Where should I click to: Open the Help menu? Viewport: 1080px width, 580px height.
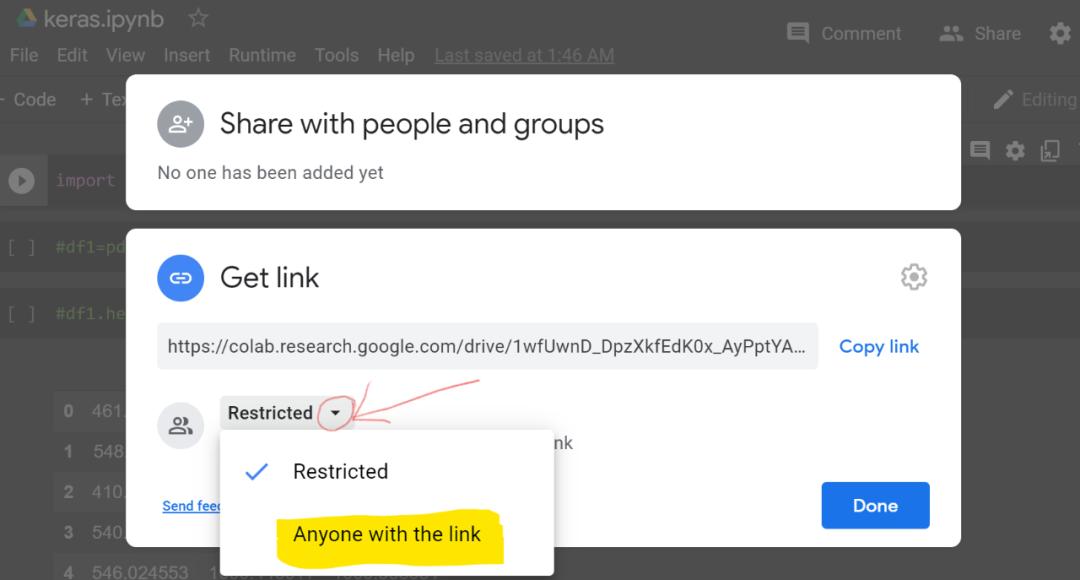[x=396, y=55]
